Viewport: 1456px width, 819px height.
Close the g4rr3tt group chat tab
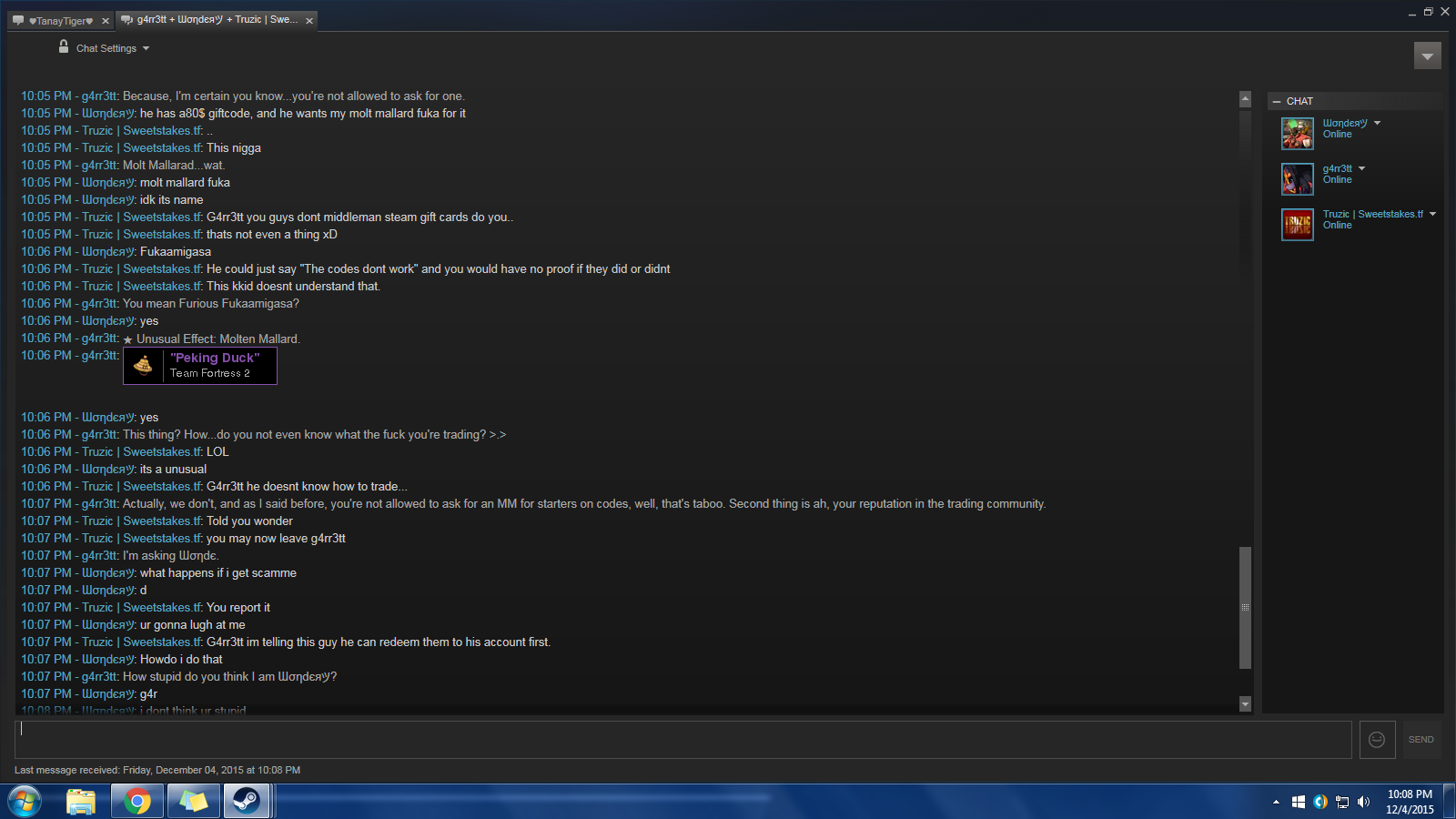tap(309, 21)
